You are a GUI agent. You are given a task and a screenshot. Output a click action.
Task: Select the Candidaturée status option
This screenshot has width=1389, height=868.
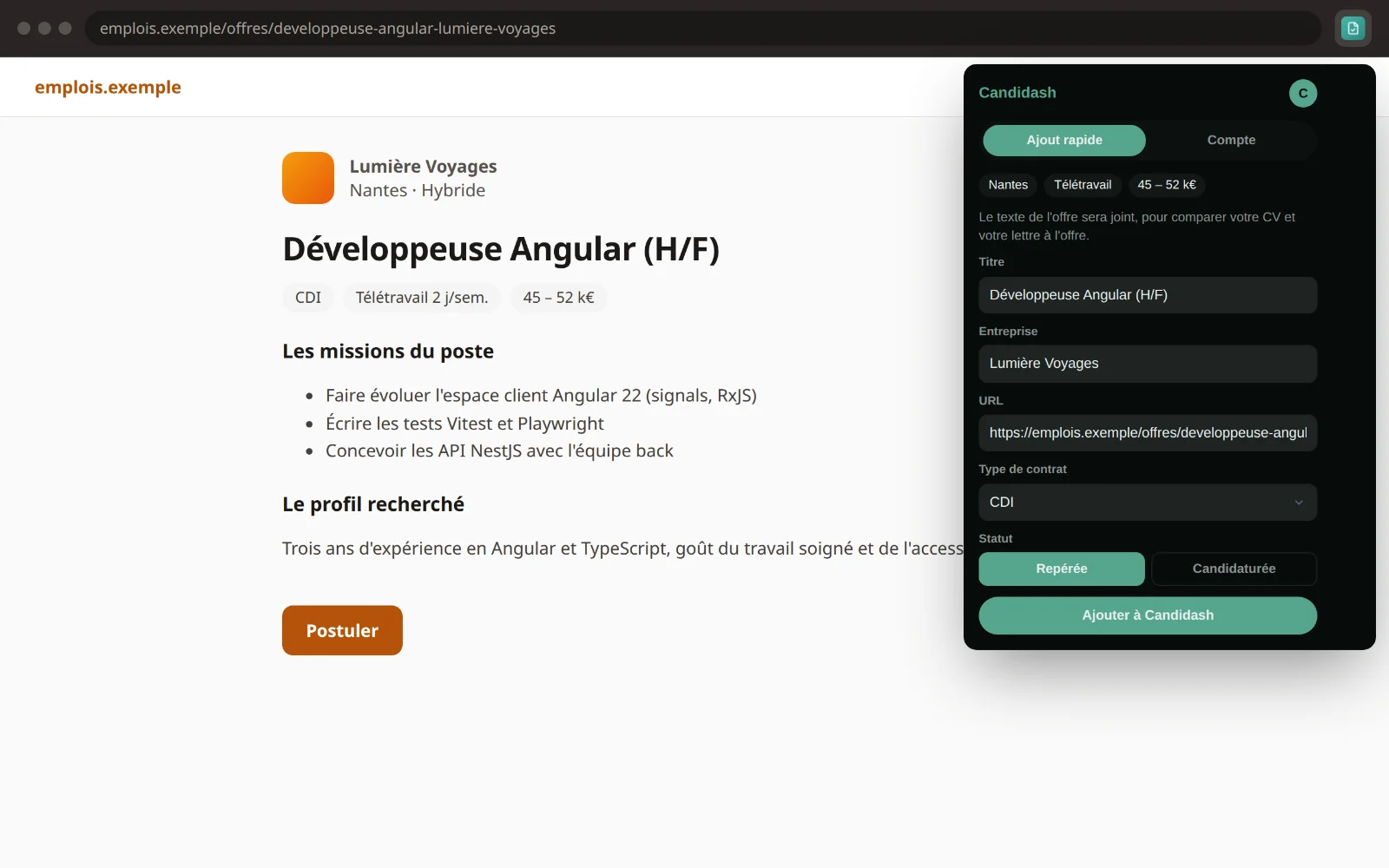point(1234,569)
